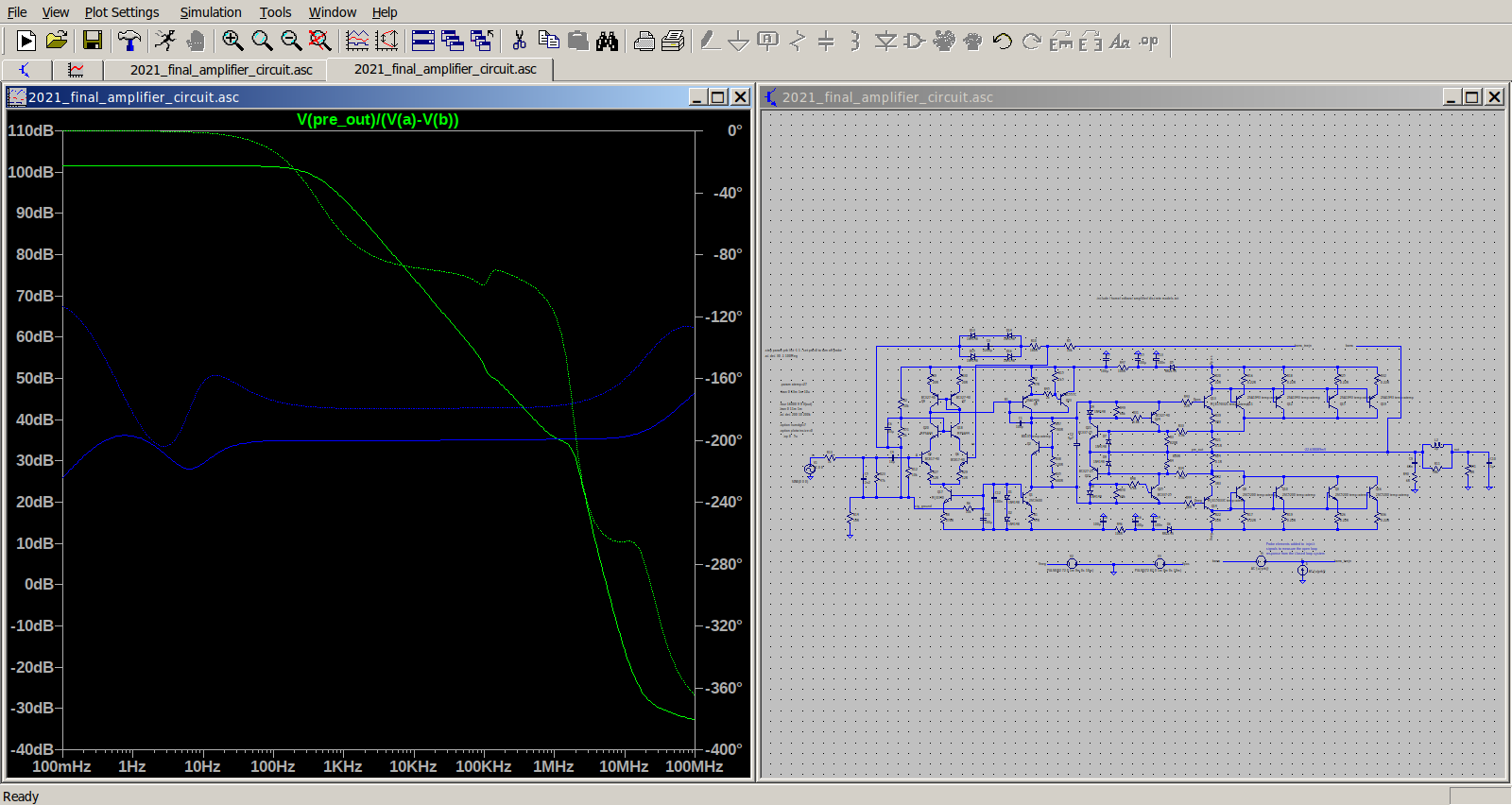Open the Component gate icon
1512x805 pixels.
tap(915, 41)
